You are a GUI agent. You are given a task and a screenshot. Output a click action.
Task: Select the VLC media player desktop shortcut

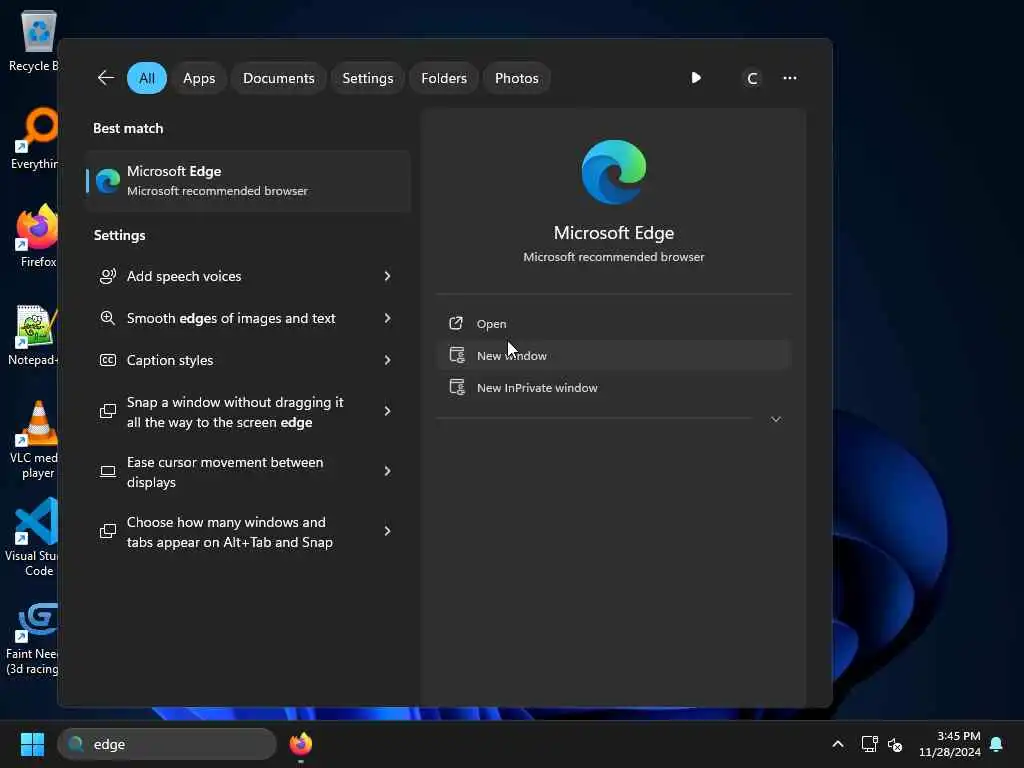click(33, 440)
